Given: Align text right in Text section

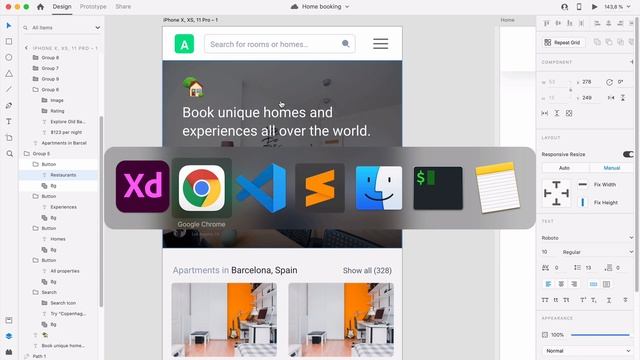Looking at the screenshot, I should 574,284.
